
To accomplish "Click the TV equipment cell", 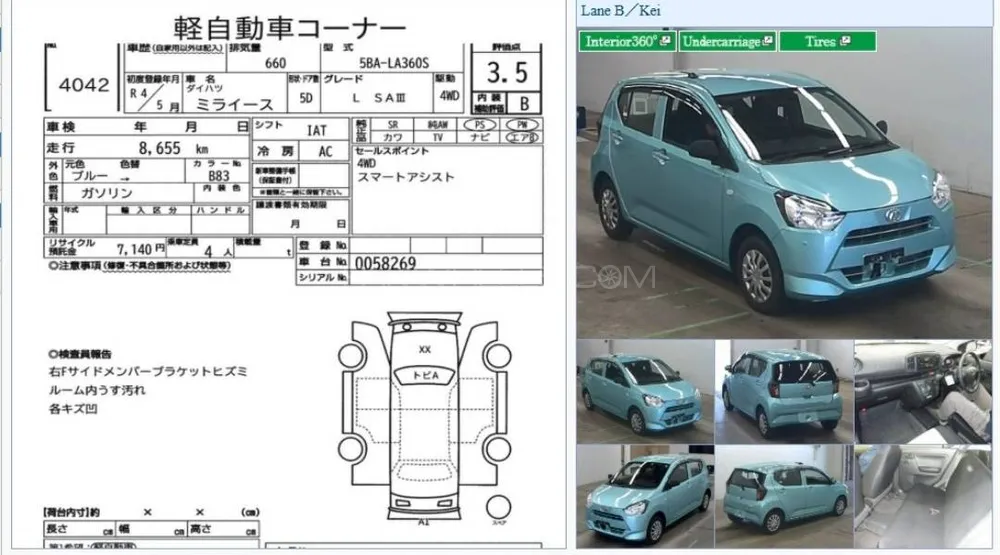I will [438, 137].
